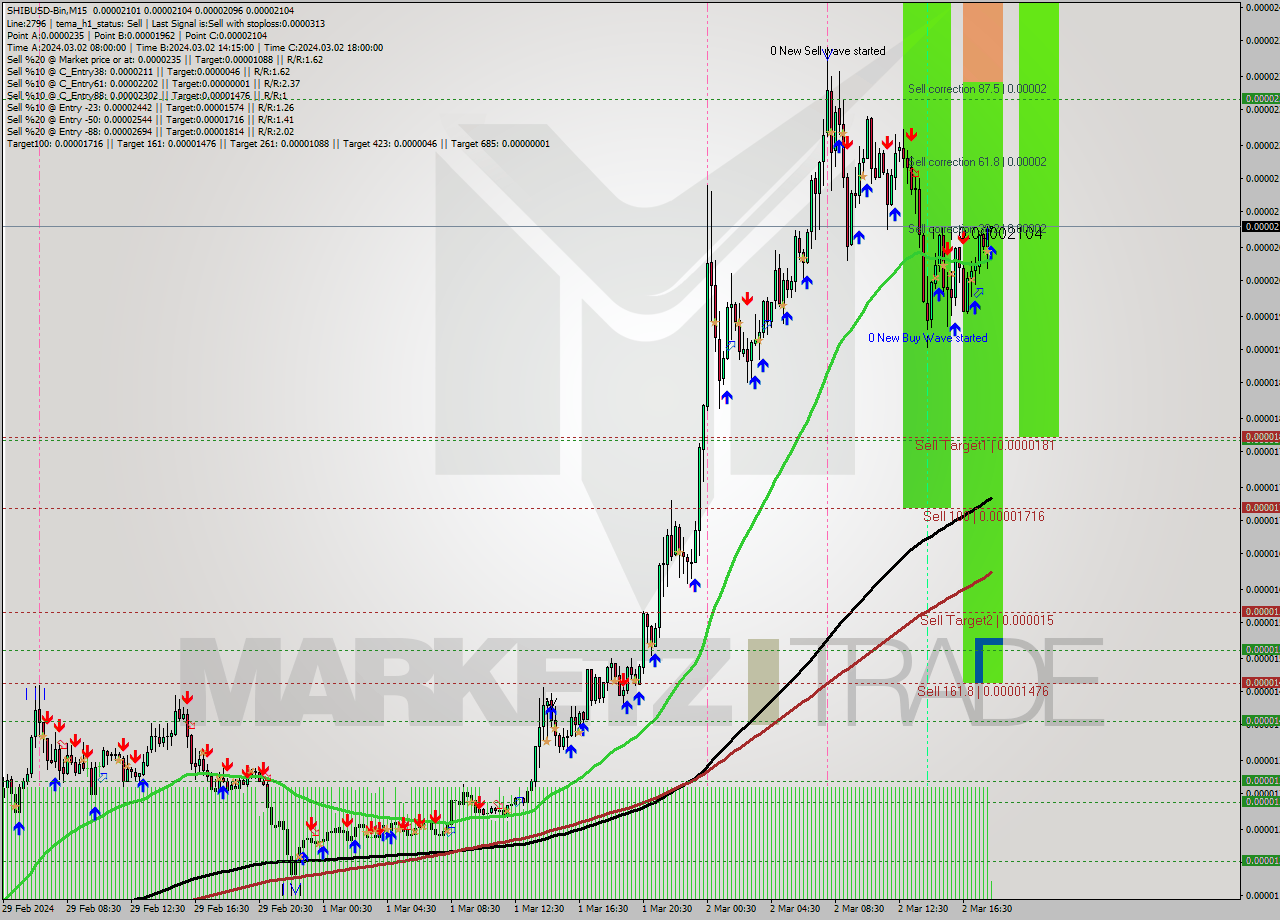
Task: Click the red price tag beside Sell Target2 line
Action: click(1260, 612)
